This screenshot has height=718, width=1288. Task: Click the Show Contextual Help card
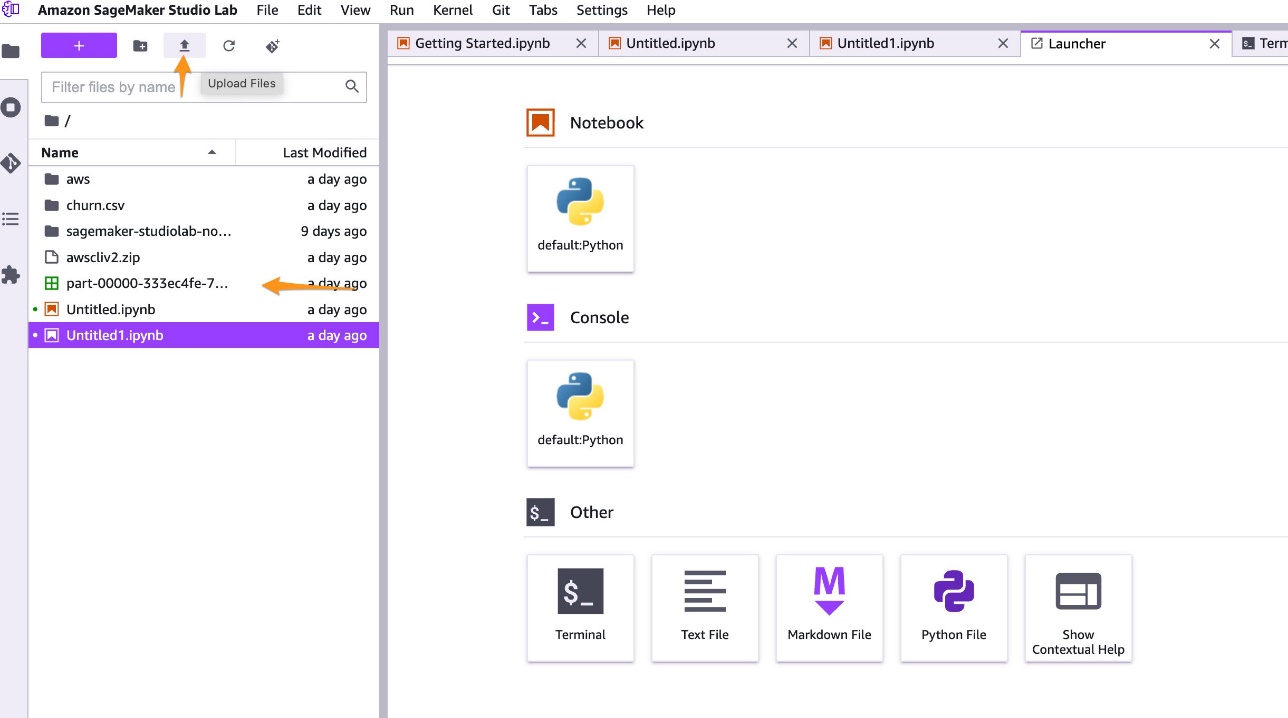pos(1078,608)
